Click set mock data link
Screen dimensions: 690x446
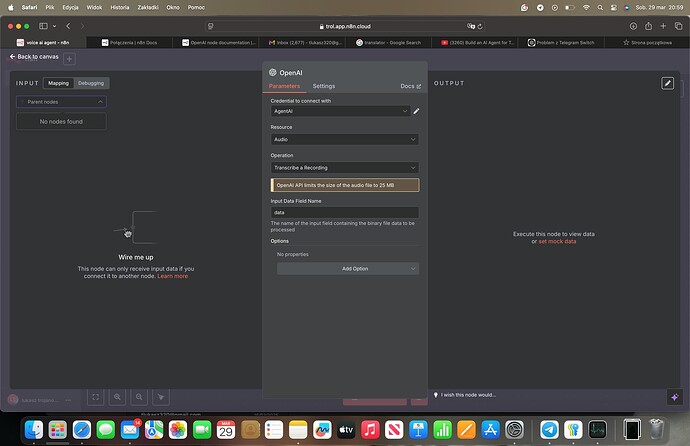(x=557, y=241)
